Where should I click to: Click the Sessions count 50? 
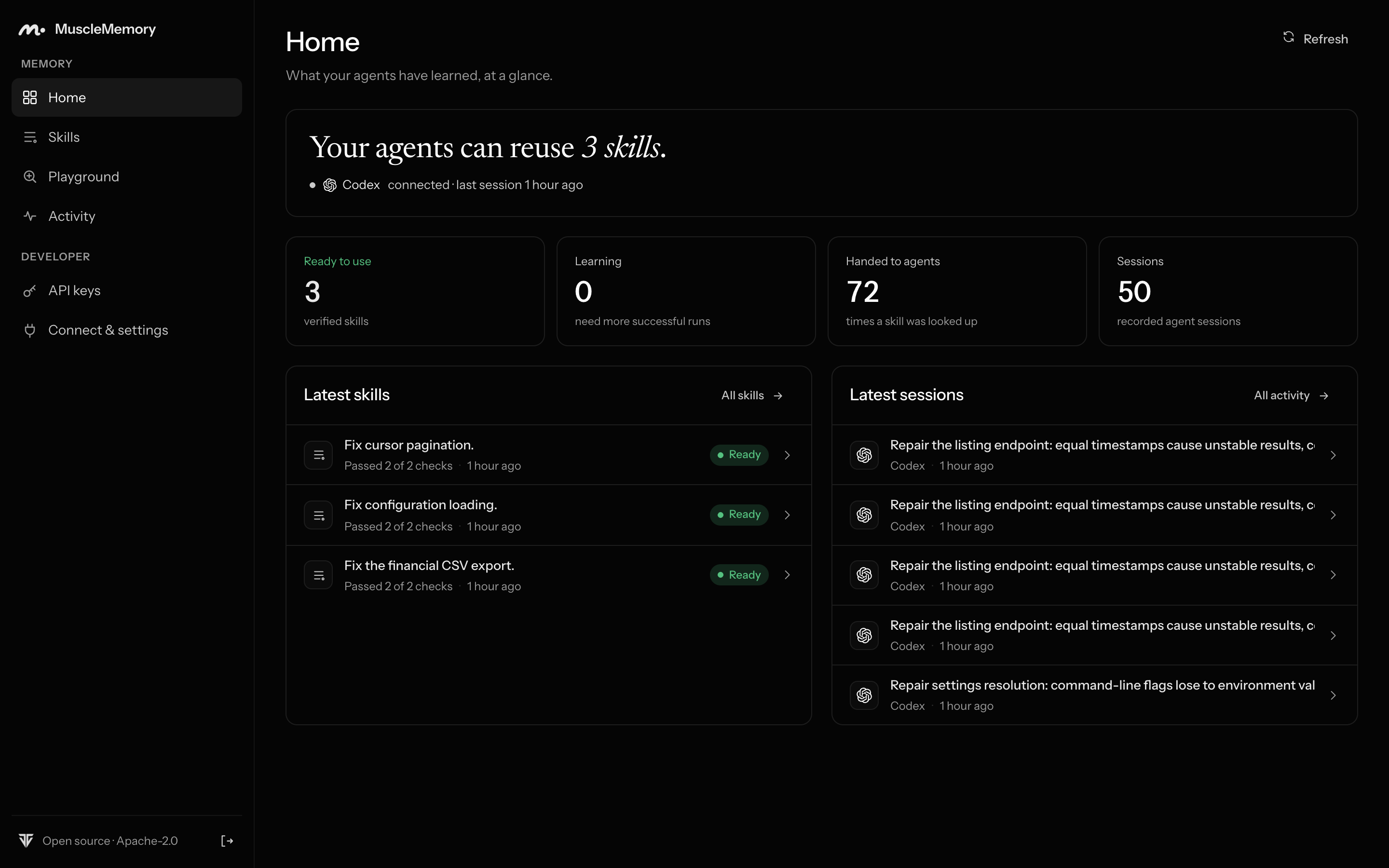[1133, 292]
